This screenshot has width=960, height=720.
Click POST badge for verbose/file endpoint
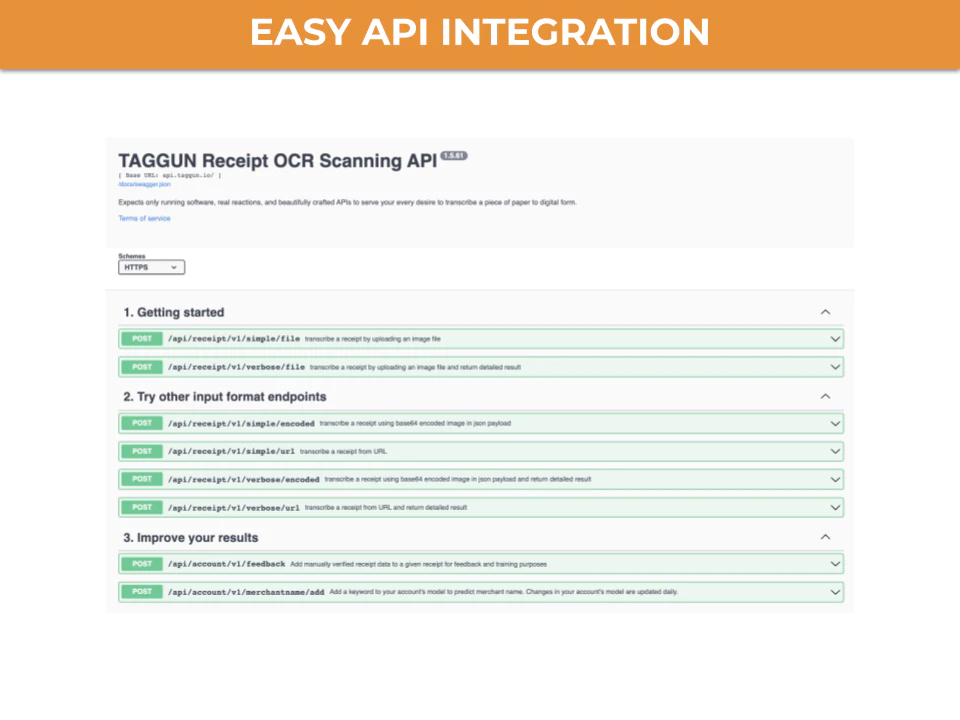pyautogui.click(x=142, y=367)
